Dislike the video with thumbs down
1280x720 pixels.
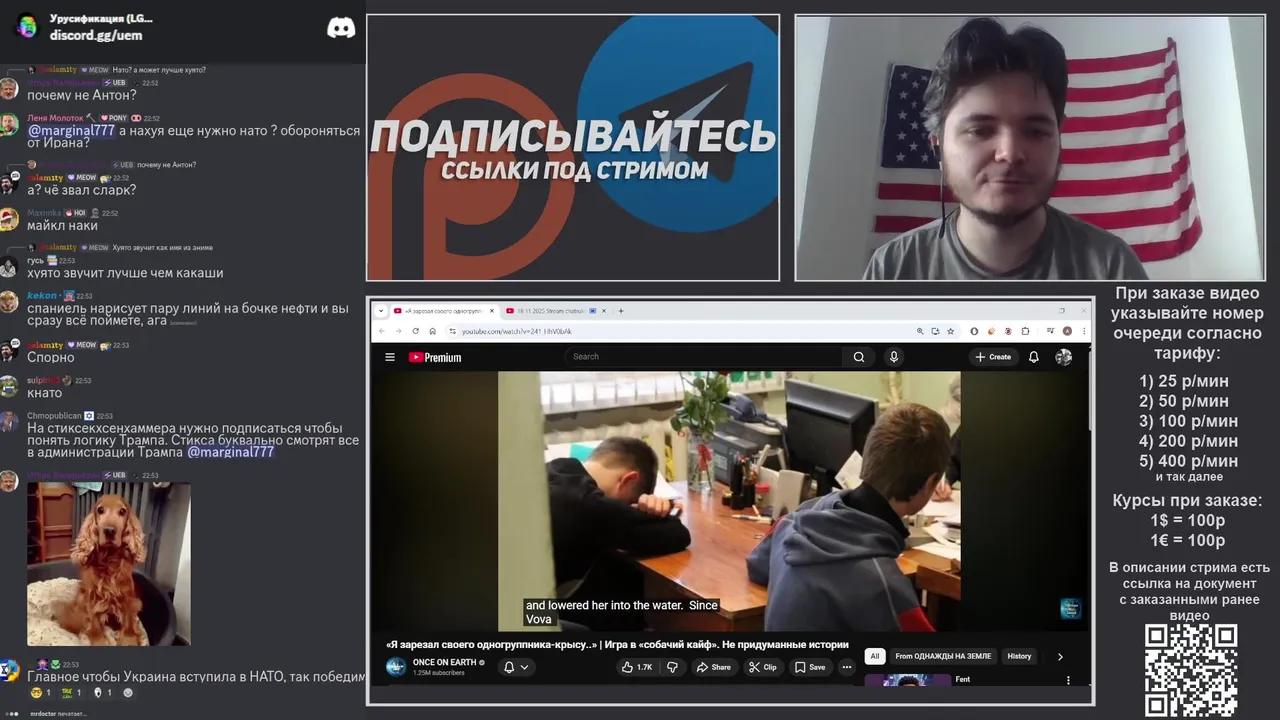[672, 667]
